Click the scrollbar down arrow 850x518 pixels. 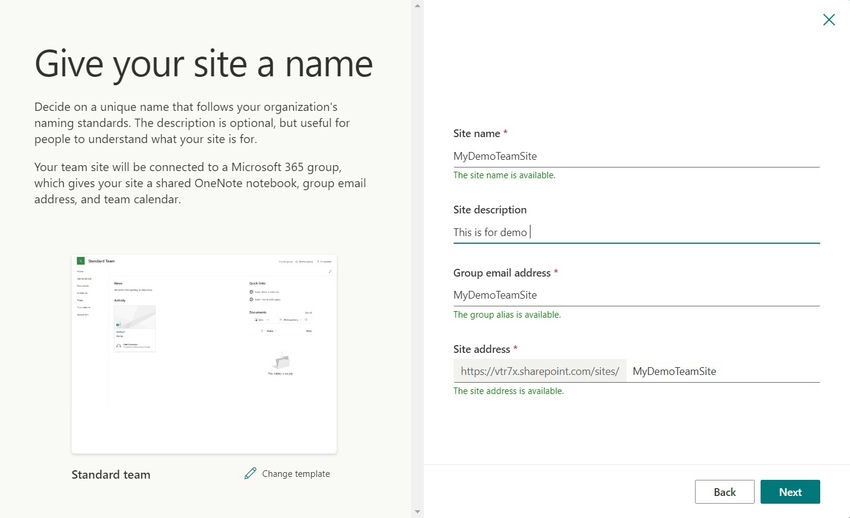tap(417, 511)
